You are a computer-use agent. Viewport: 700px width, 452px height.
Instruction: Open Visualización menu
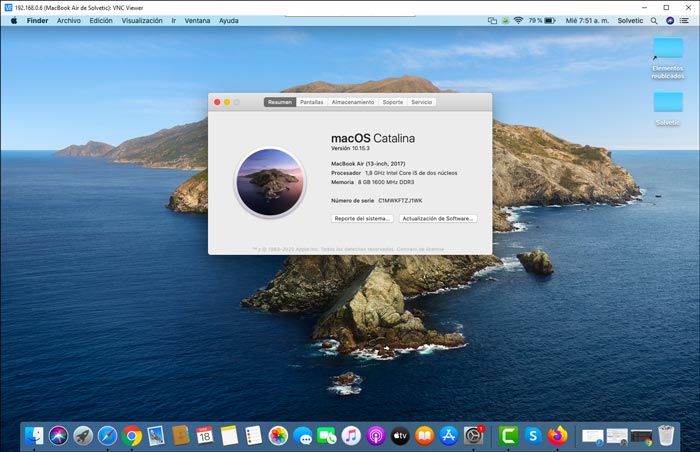tap(142, 21)
